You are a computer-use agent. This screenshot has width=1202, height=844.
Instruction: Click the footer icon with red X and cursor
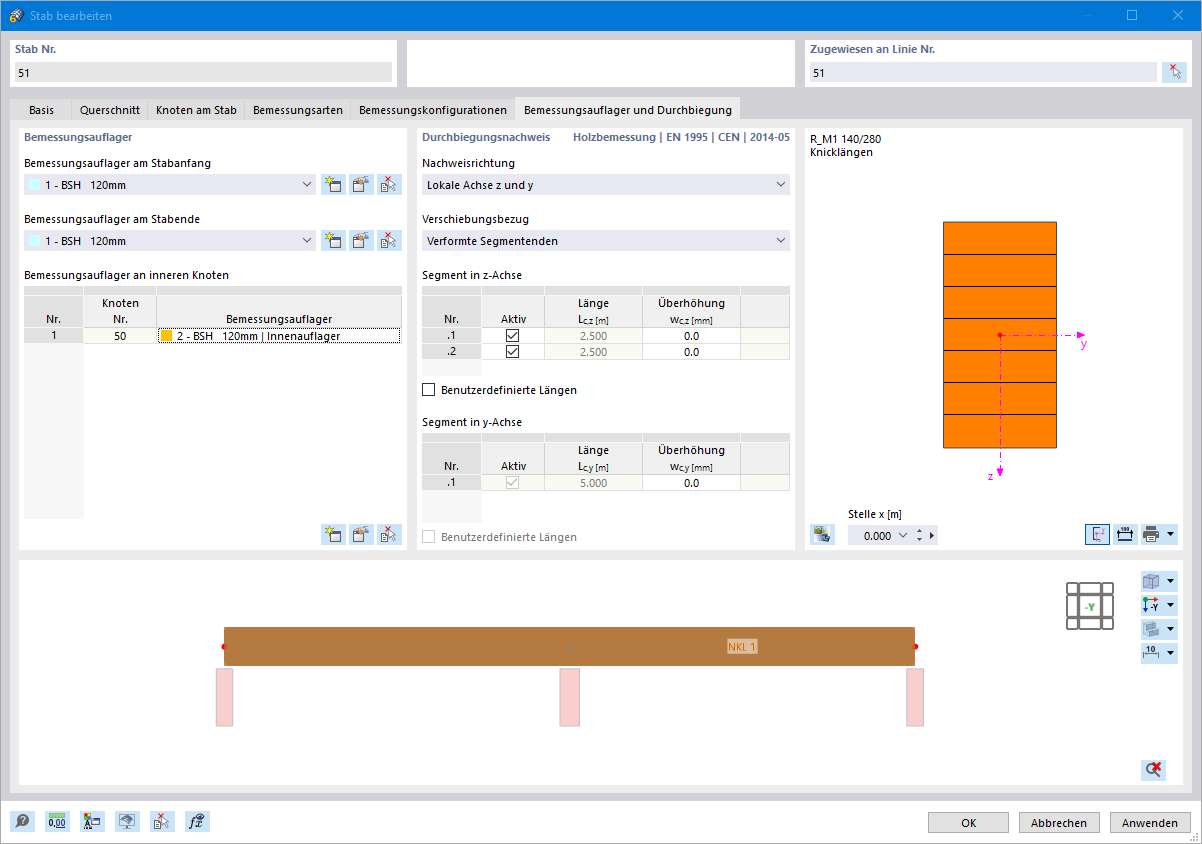pyautogui.click(x=162, y=822)
